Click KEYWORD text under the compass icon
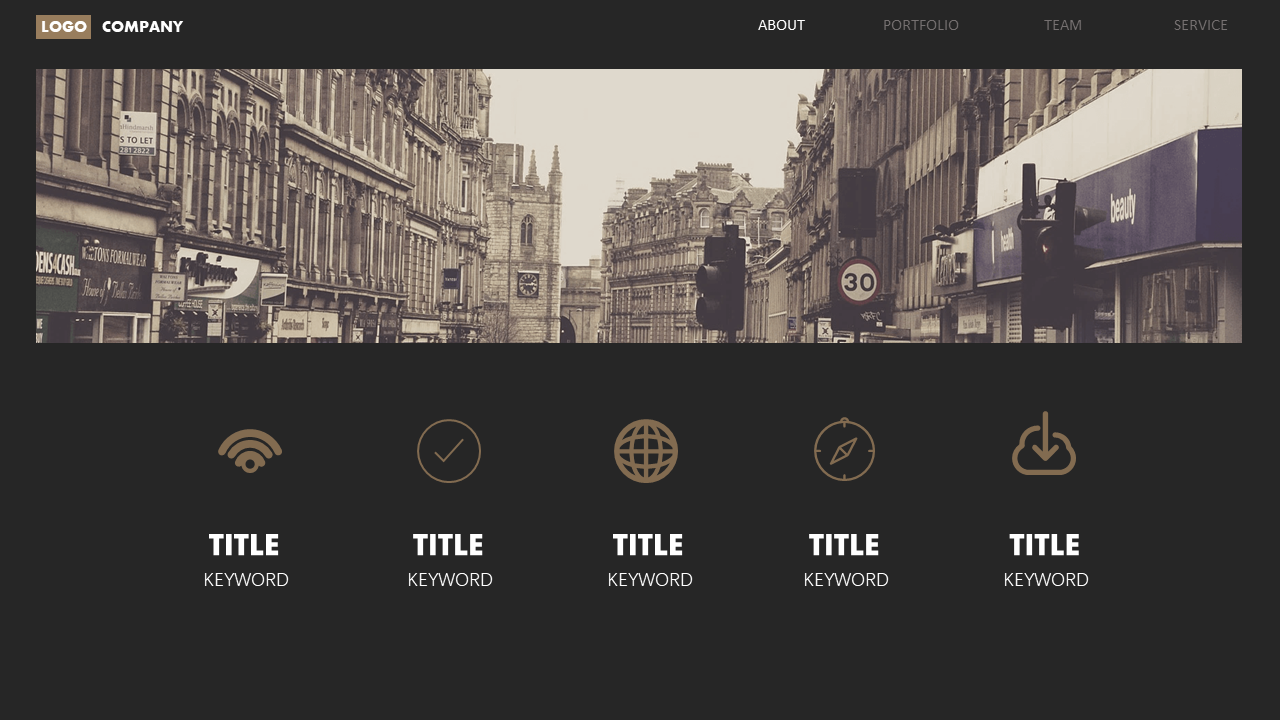1280x720 pixels. point(846,580)
